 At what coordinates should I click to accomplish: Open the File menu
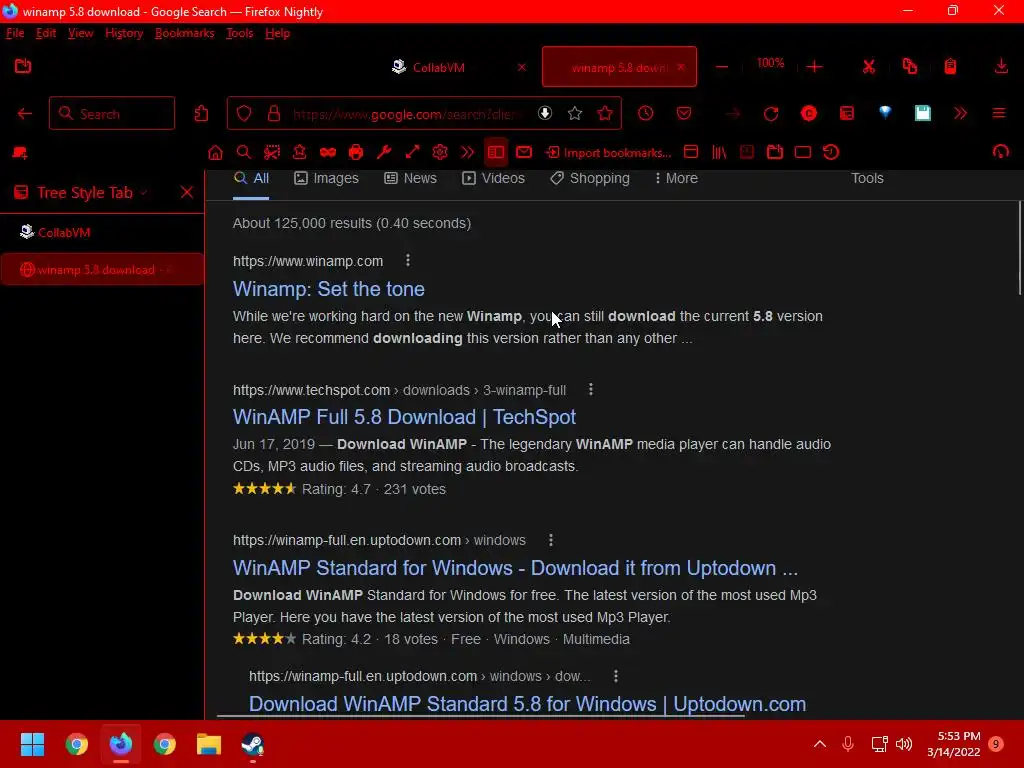(x=15, y=33)
